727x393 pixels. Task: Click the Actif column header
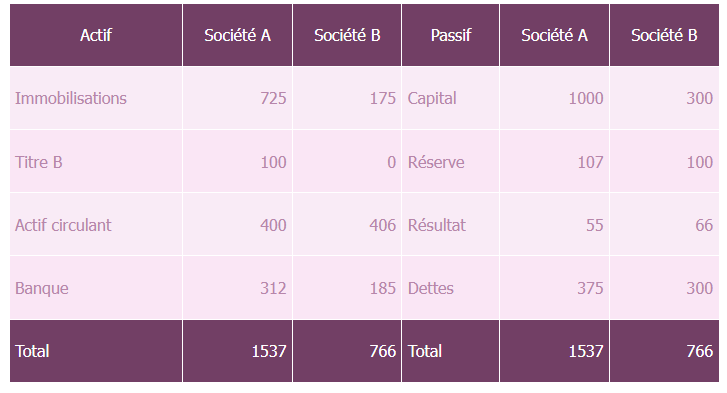pyautogui.click(x=96, y=35)
